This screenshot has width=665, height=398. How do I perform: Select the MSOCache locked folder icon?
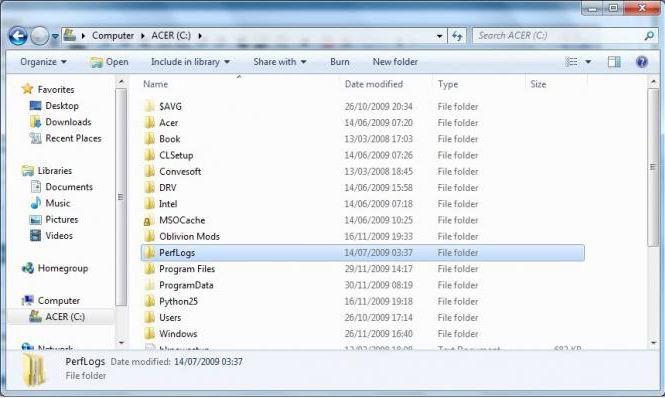click(x=148, y=221)
